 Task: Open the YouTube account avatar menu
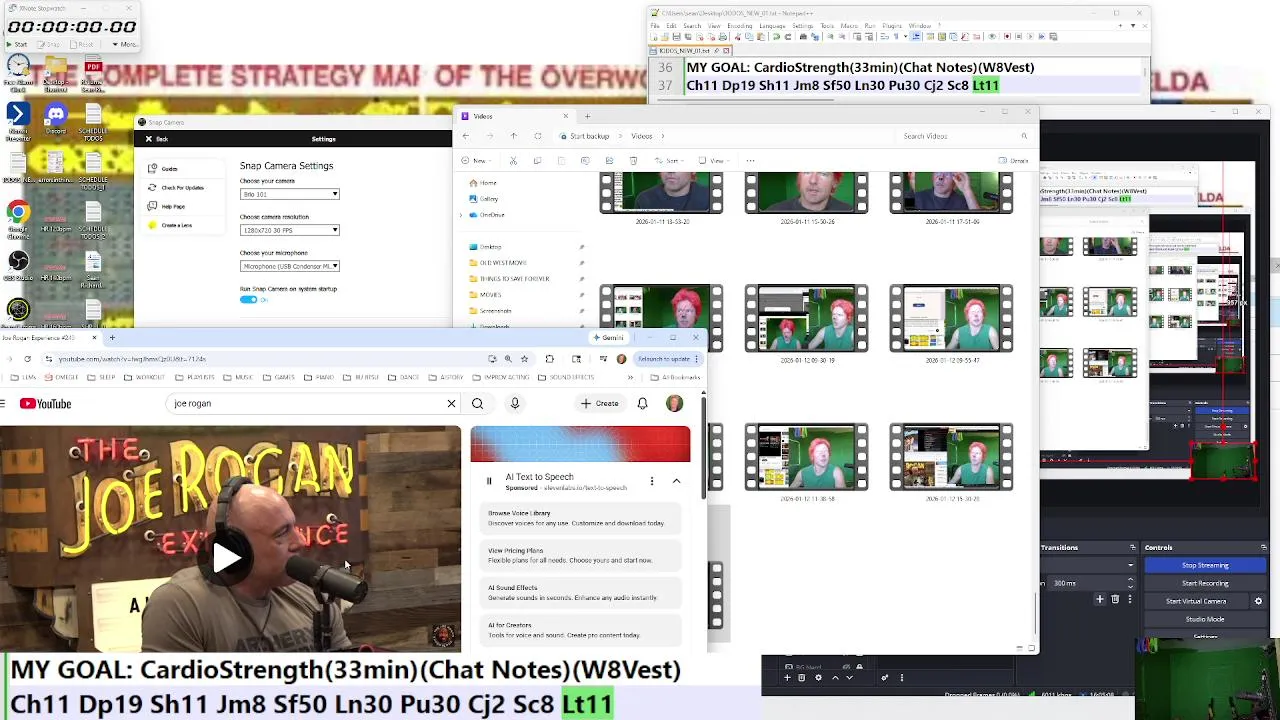click(x=674, y=404)
